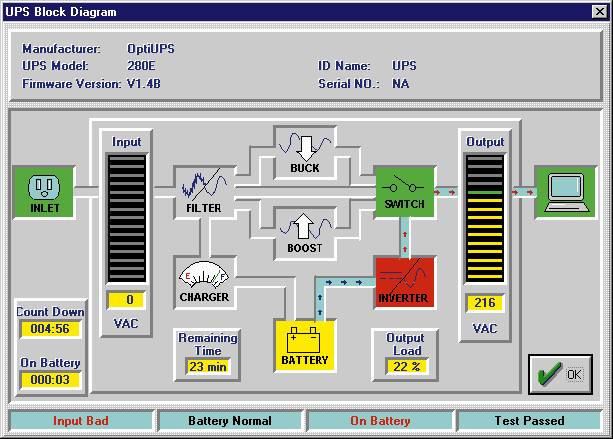The height and width of the screenshot is (439, 613).
Task: Click the Output voltage bar meter
Action: [x=486, y=221]
